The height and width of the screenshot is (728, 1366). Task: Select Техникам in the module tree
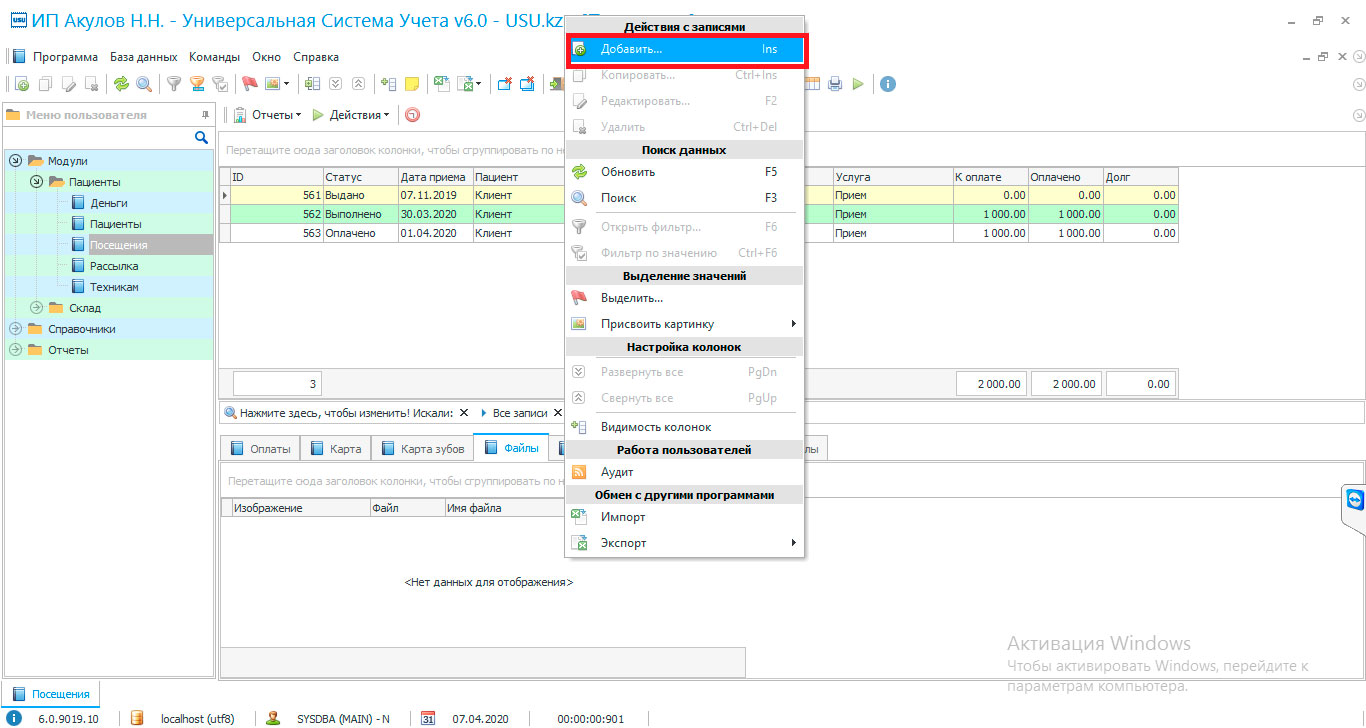coord(114,287)
